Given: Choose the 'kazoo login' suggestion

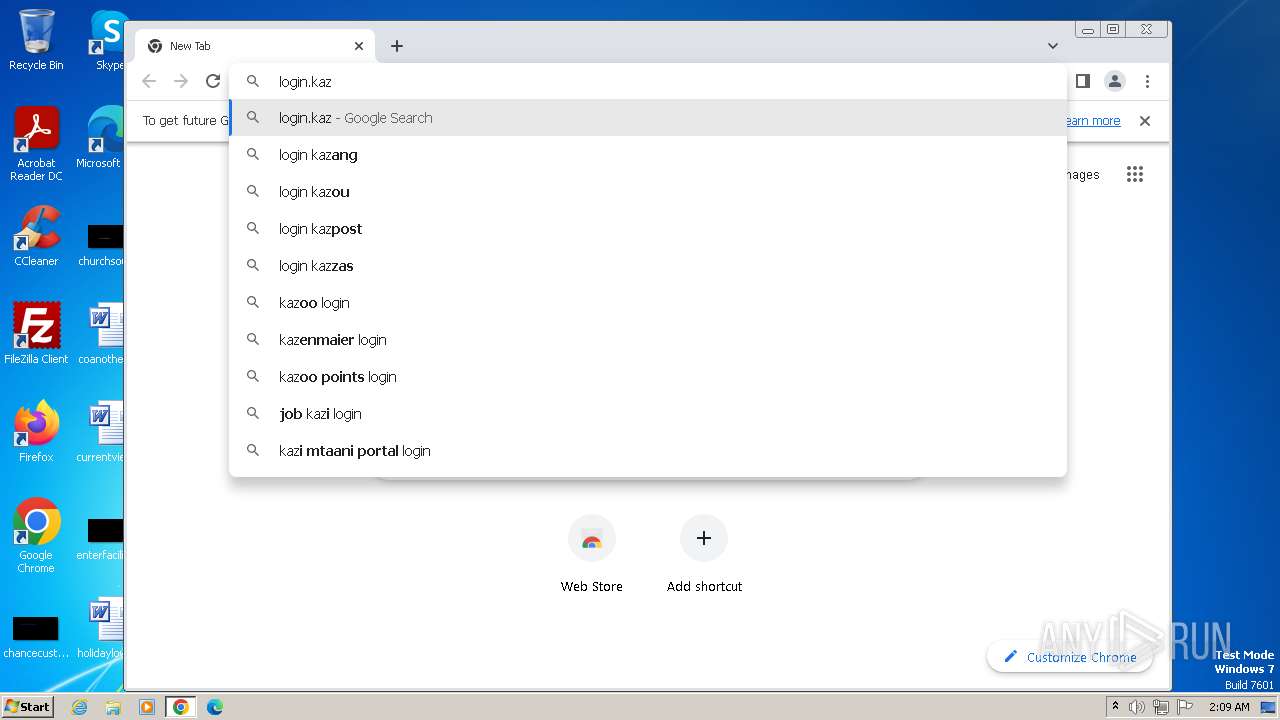Looking at the screenshot, I should tap(648, 303).
